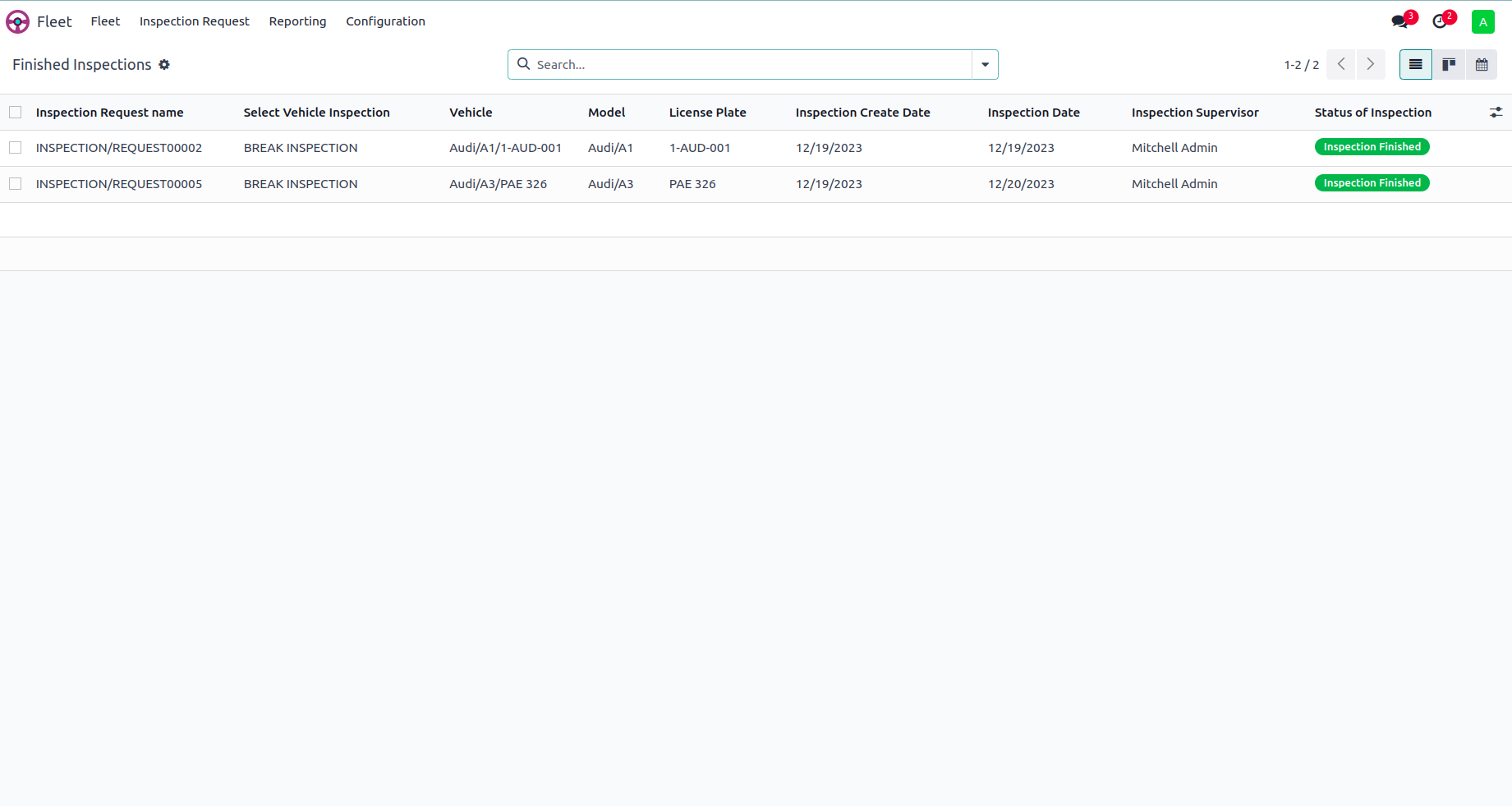Click vehicle Audi/A1/1-AUD-001 cell
This screenshot has height=806, width=1512.
[x=506, y=148]
